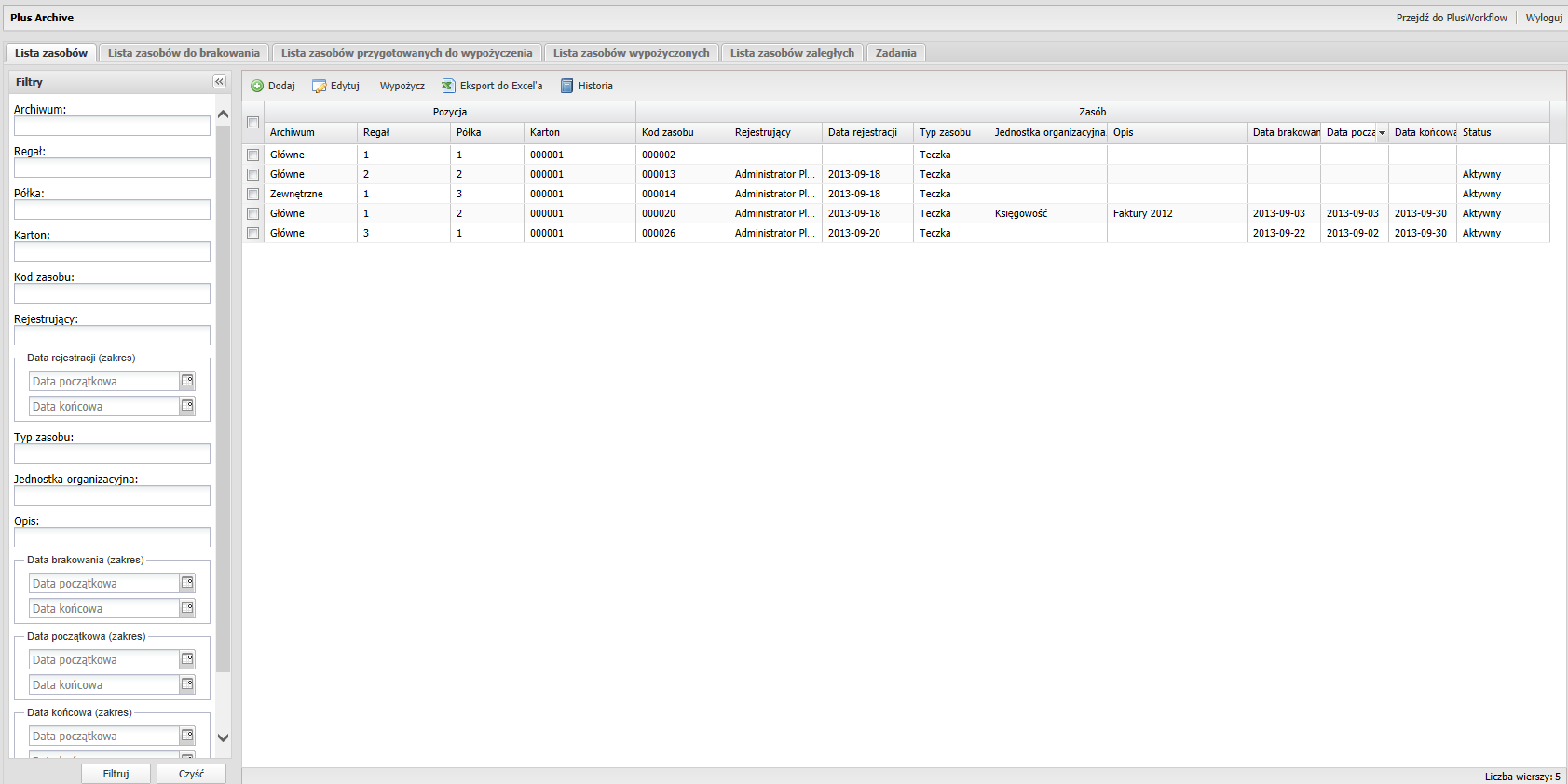Tick the checkbox for the Zewnętrzne row
1568x784 pixels.
click(252, 194)
